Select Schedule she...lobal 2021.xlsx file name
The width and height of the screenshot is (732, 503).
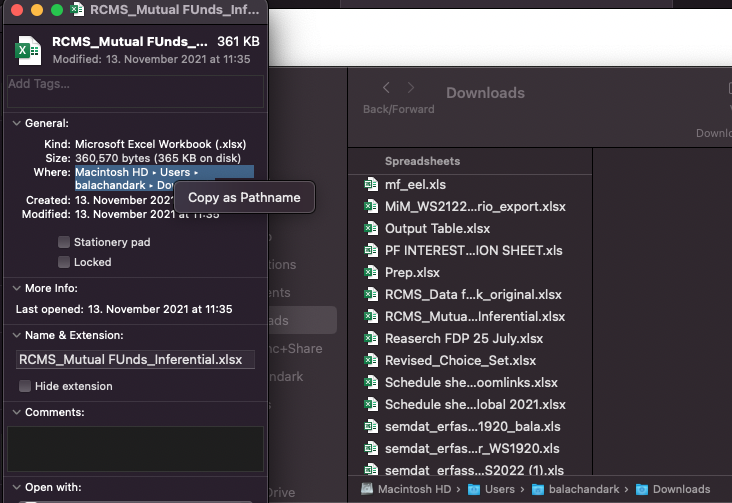475,404
